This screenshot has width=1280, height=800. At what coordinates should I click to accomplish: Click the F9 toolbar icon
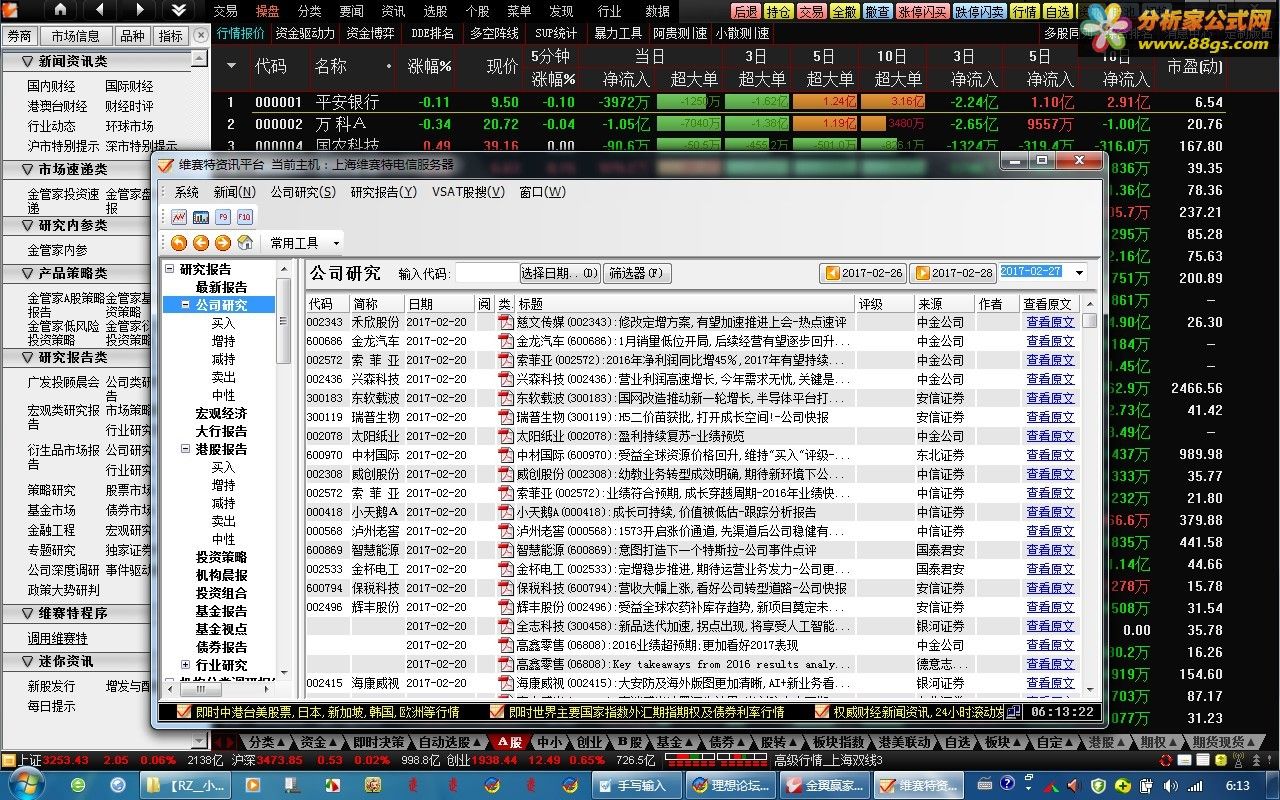223,216
